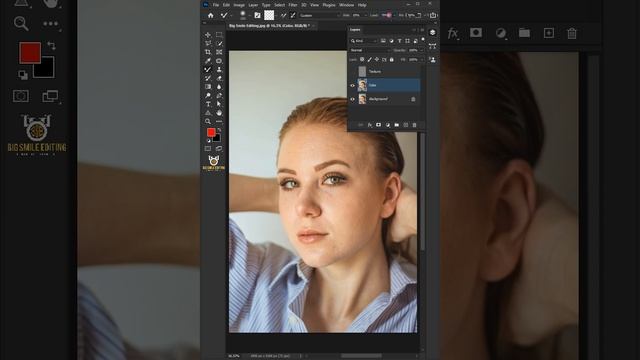Show the hidden Texture layer
The width and height of the screenshot is (640, 360).
[x=353, y=71]
